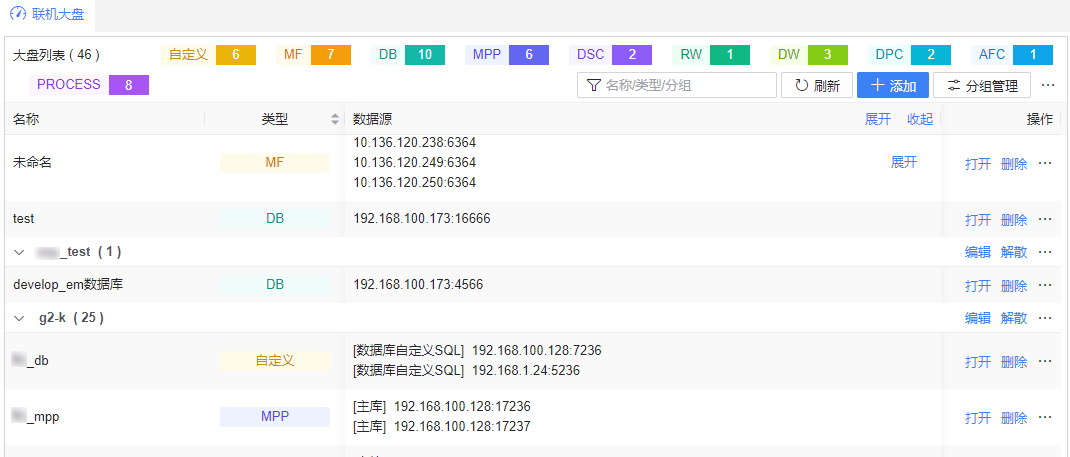Click the 数据源 column header
The image size is (1070, 457).
tap(373, 119)
